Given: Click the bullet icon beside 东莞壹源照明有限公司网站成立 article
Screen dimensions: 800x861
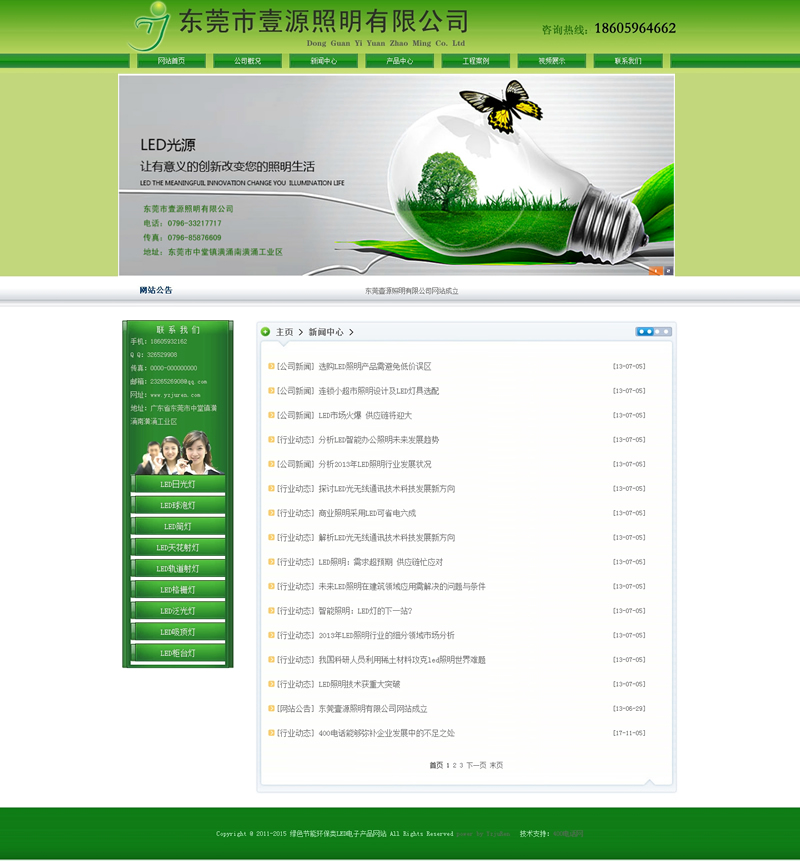Looking at the screenshot, I should pos(271,709).
